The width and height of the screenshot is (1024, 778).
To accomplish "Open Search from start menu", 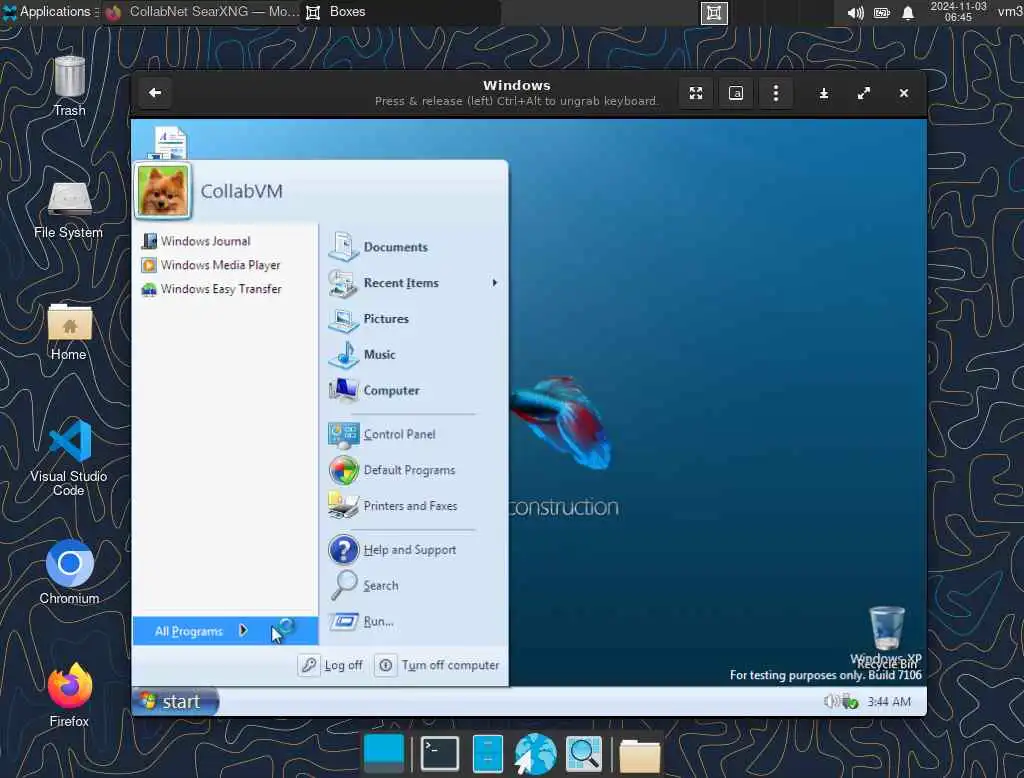I will (364, 586).
